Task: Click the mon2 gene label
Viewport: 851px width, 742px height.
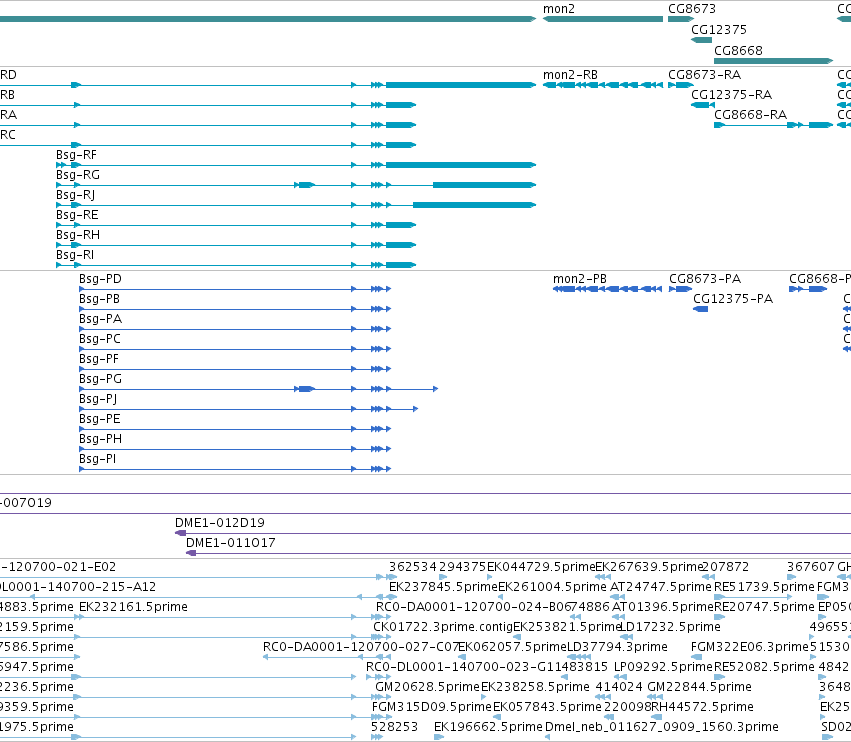Action: coord(558,9)
